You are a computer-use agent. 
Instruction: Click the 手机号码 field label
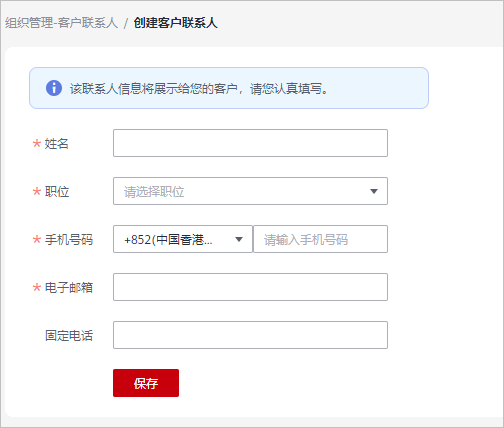coord(69,240)
